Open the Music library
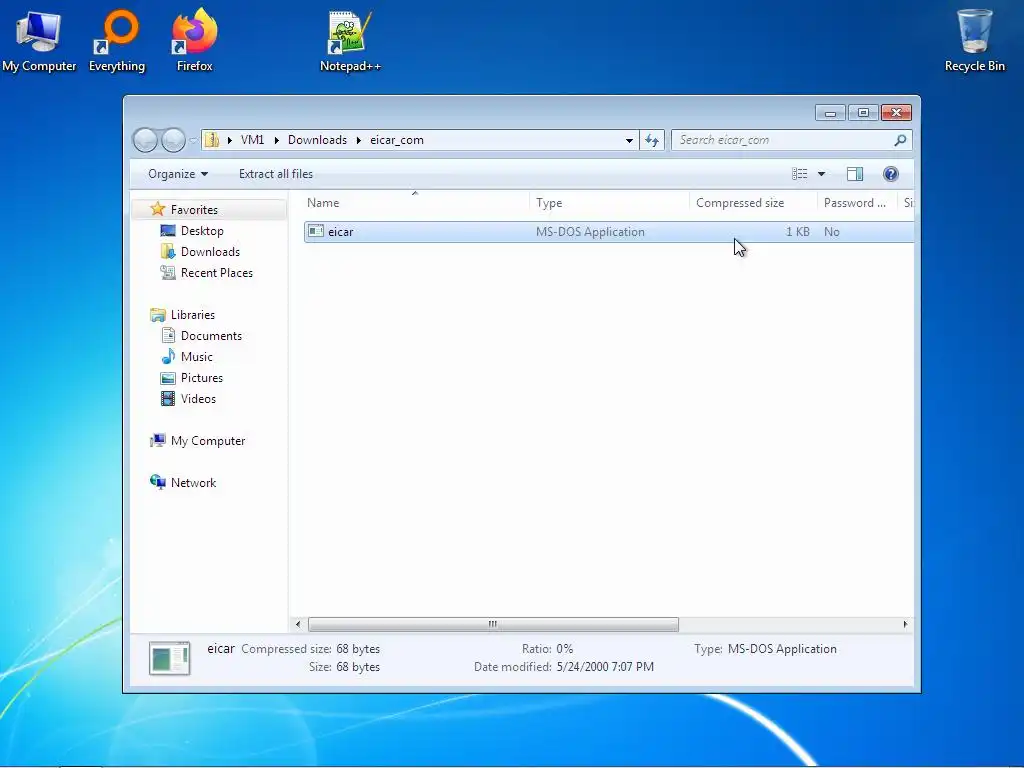 197,356
